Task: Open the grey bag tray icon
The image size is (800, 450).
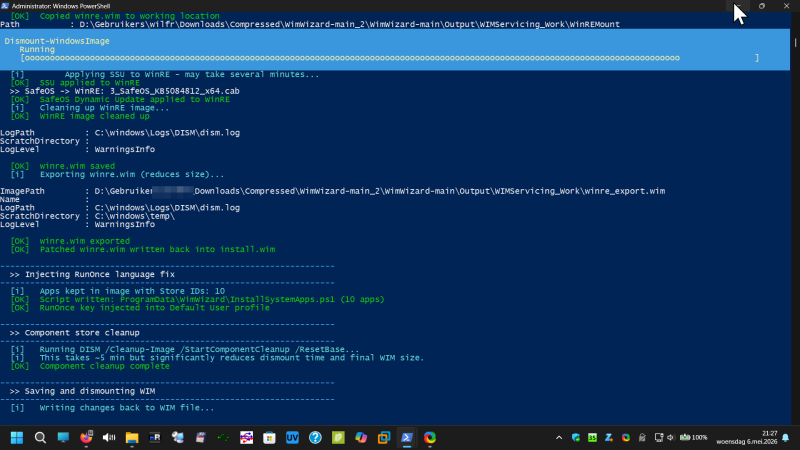Action: pos(642,437)
